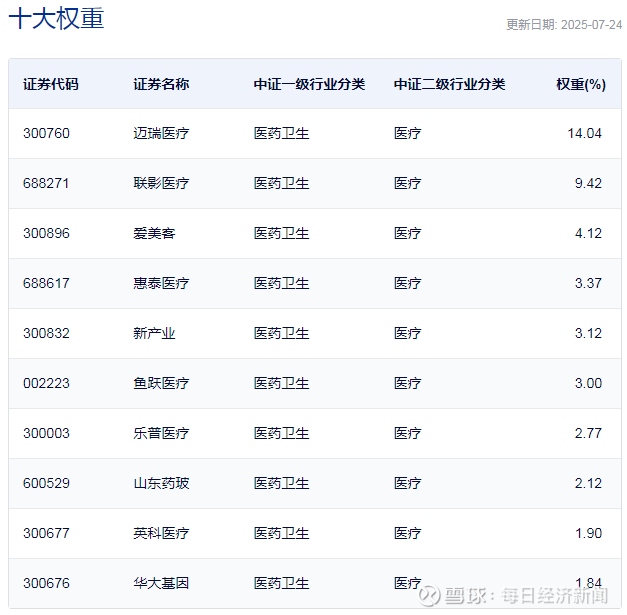Click the weight value 1.90
Screen dimensions: 627x615
click(x=588, y=533)
